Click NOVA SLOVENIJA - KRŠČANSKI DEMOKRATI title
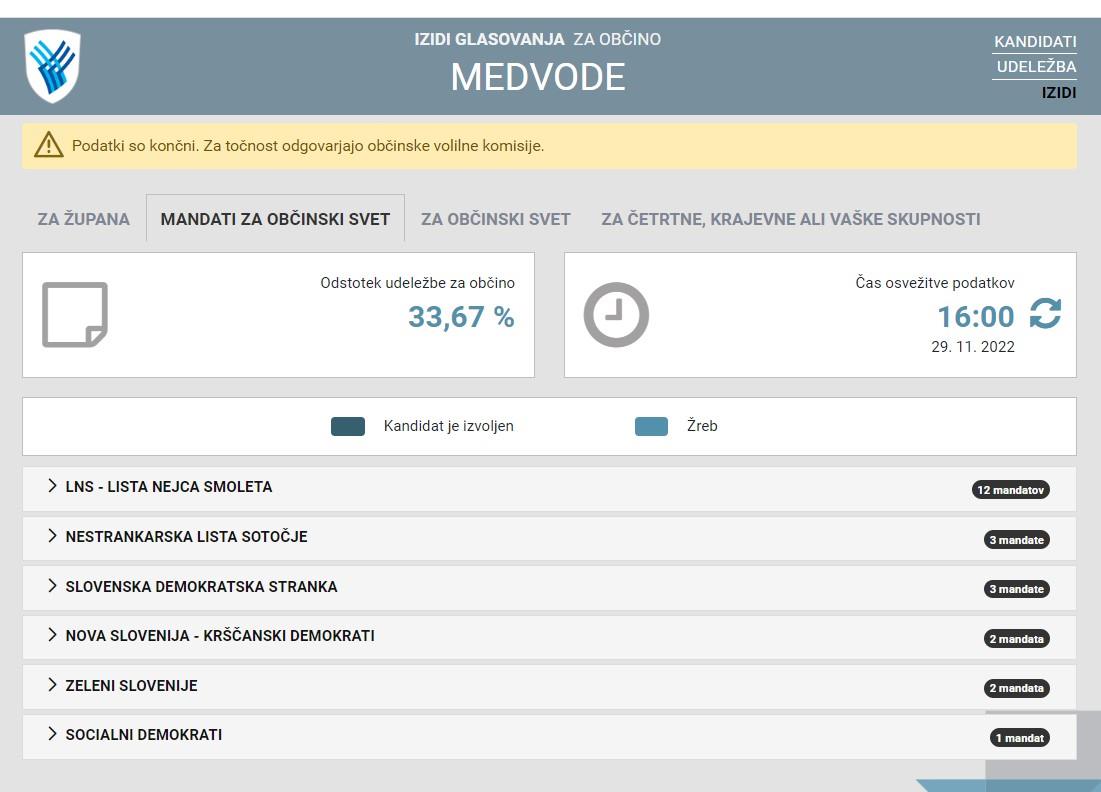This screenshot has height=792, width=1101. click(x=220, y=635)
